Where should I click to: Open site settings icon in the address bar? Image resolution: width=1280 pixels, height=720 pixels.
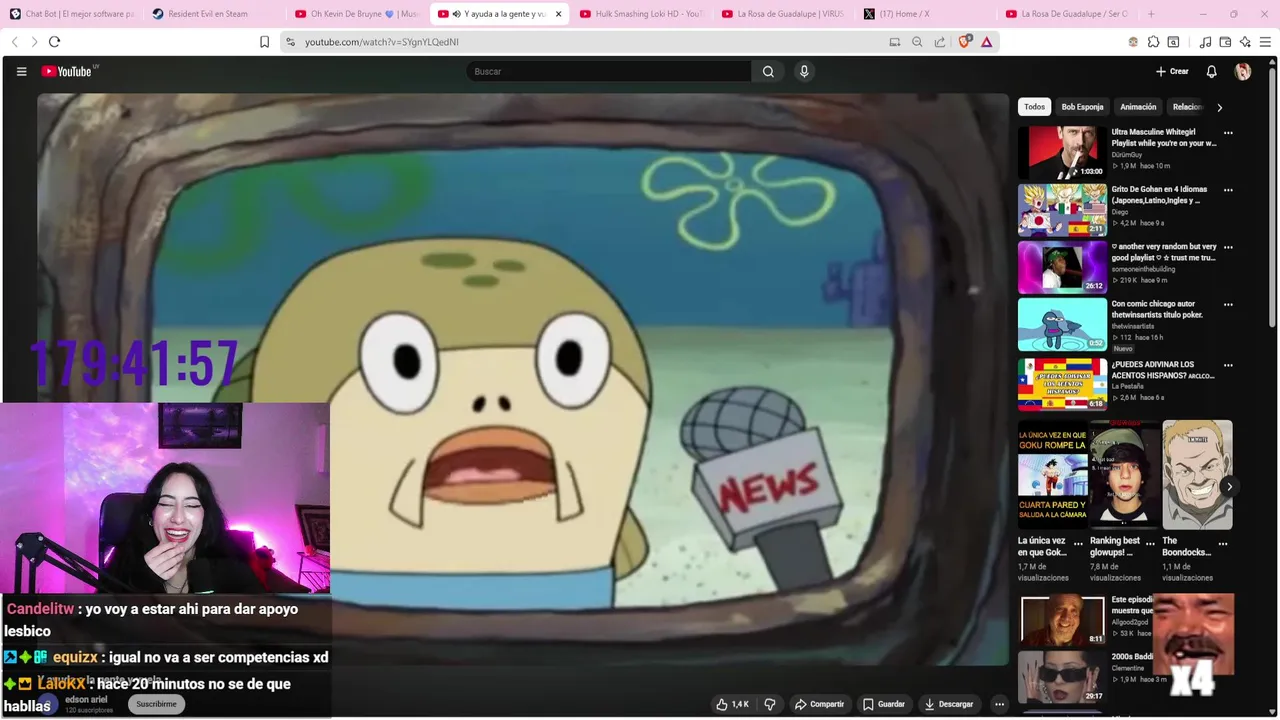(290, 42)
